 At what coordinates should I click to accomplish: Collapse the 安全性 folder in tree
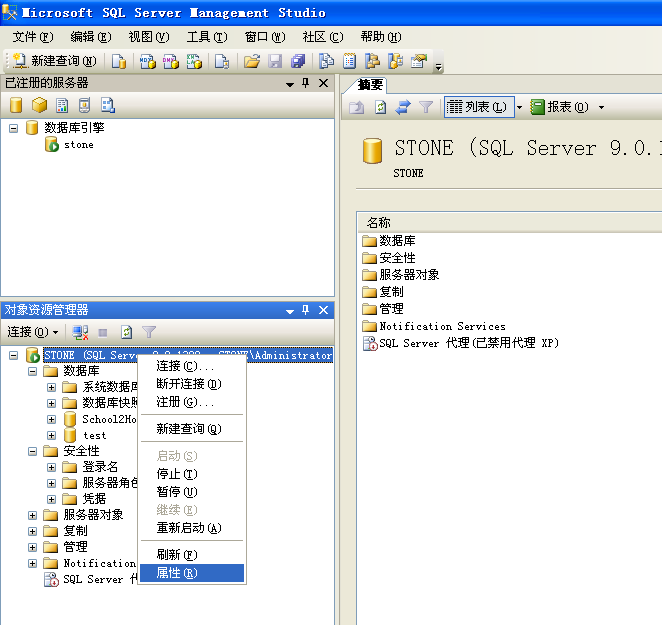(33, 451)
